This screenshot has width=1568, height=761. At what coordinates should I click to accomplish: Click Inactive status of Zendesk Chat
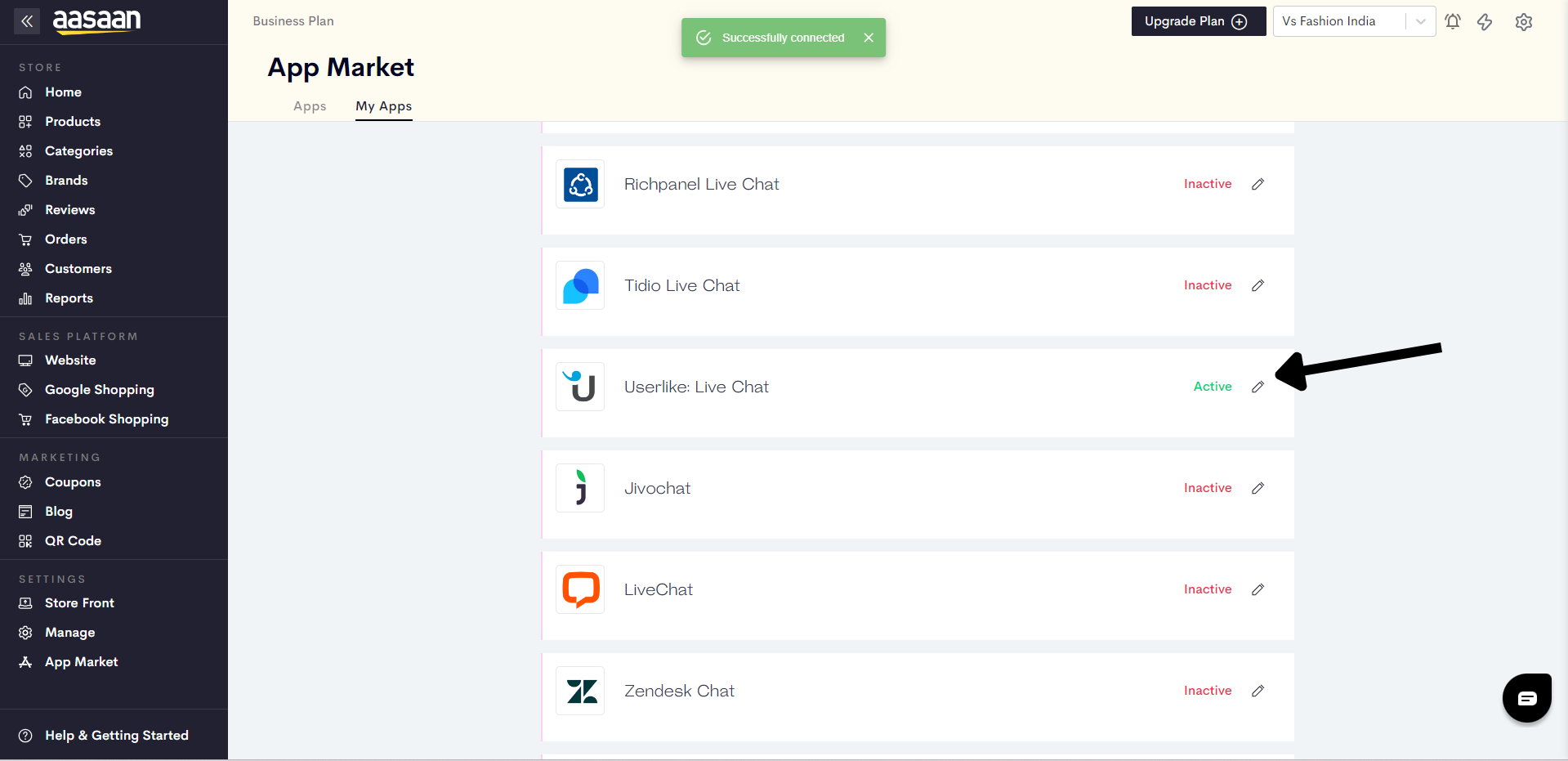(x=1208, y=691)
